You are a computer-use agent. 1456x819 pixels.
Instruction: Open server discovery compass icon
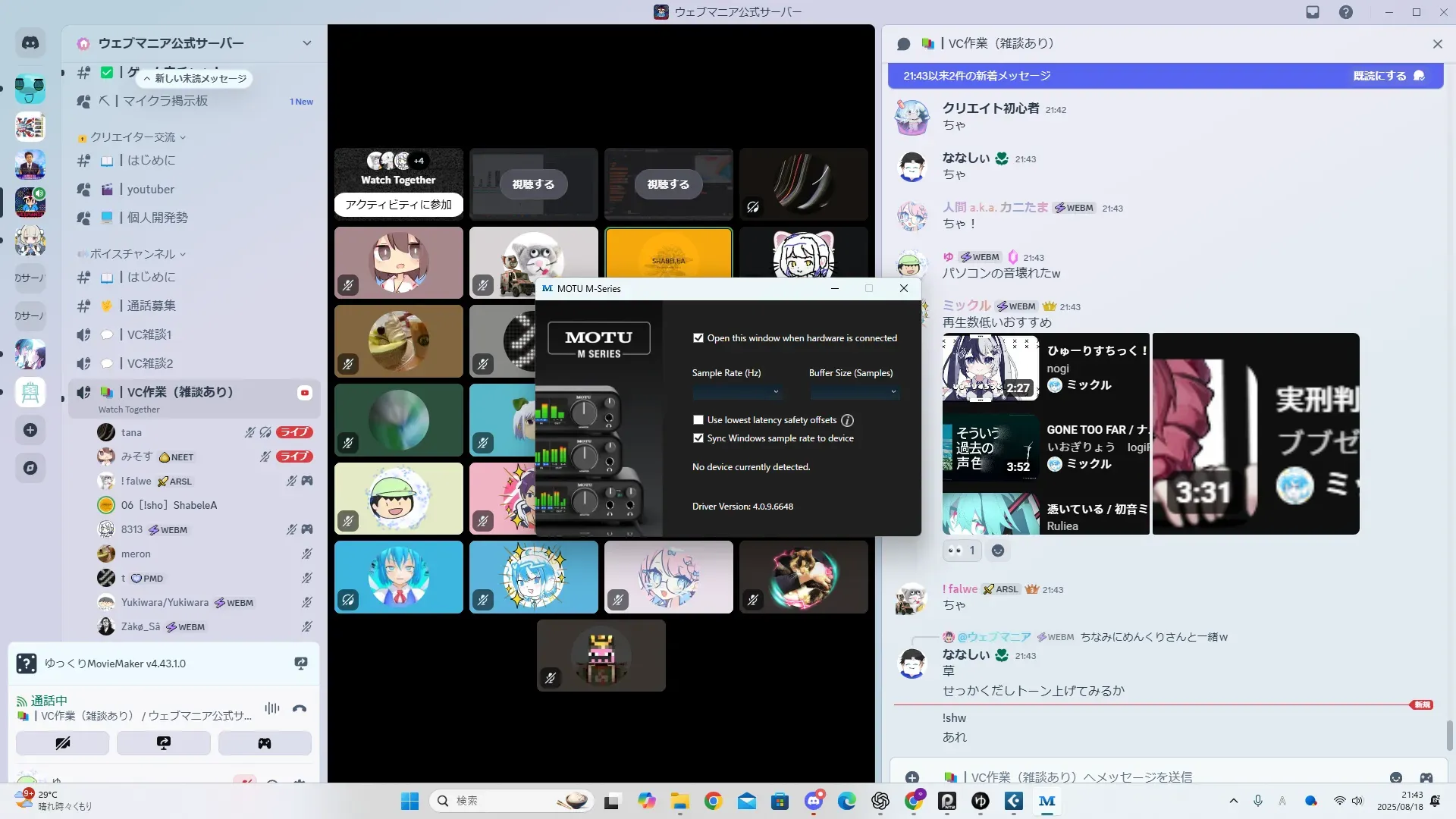30,468
